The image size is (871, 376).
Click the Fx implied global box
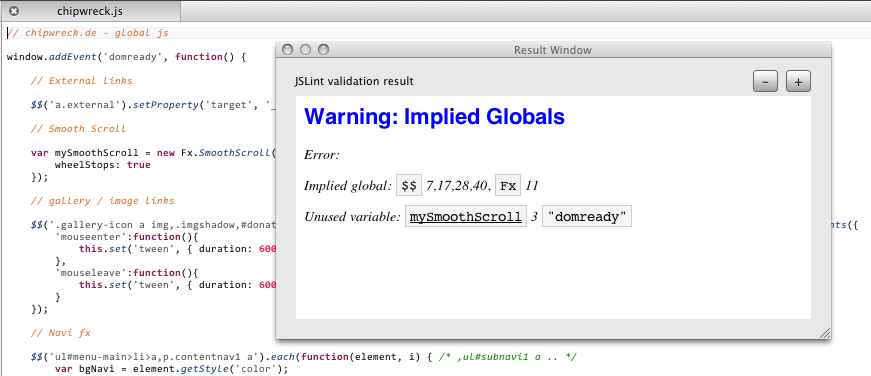click(x=508, y=186)
